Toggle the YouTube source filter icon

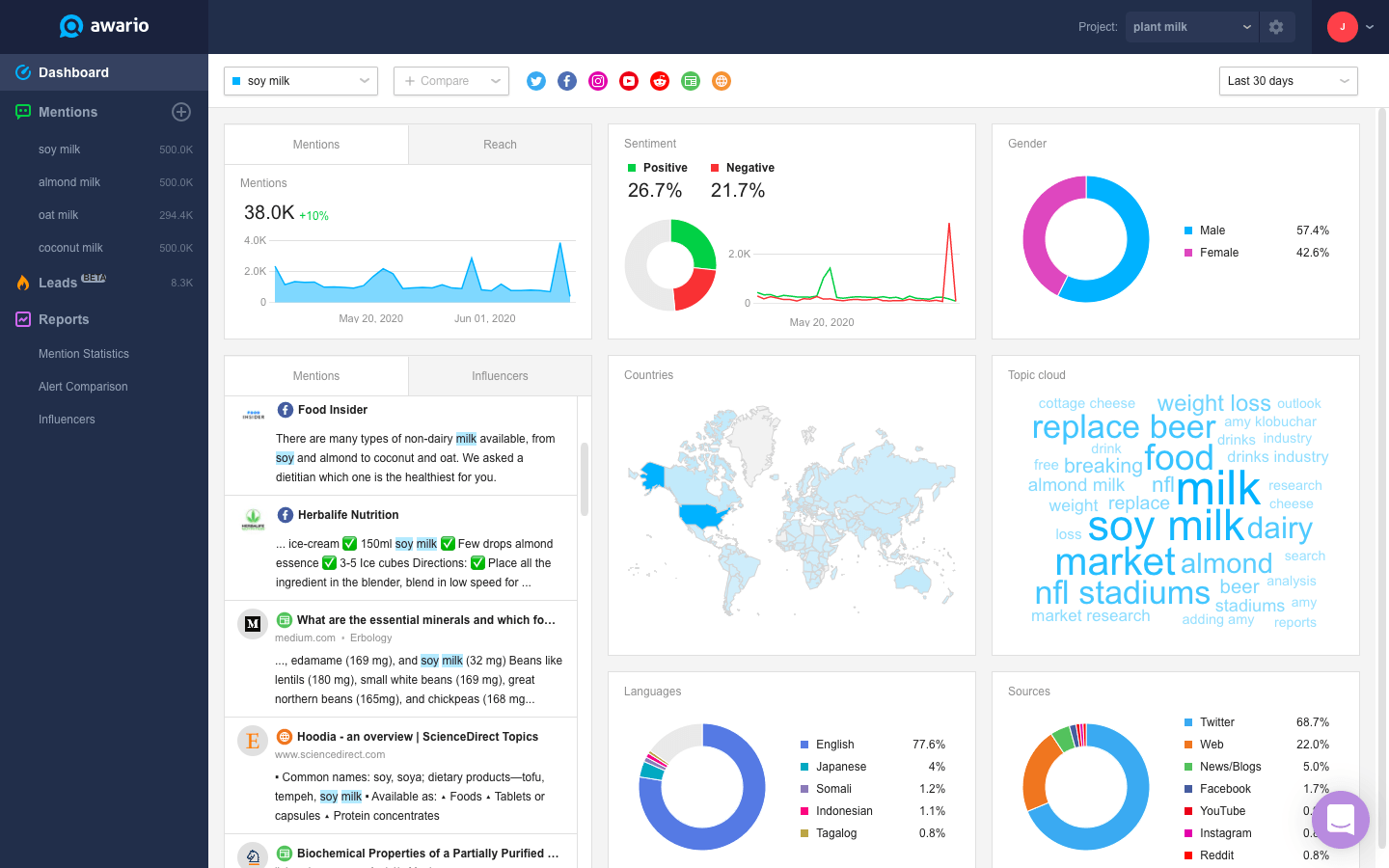(629, 81)
